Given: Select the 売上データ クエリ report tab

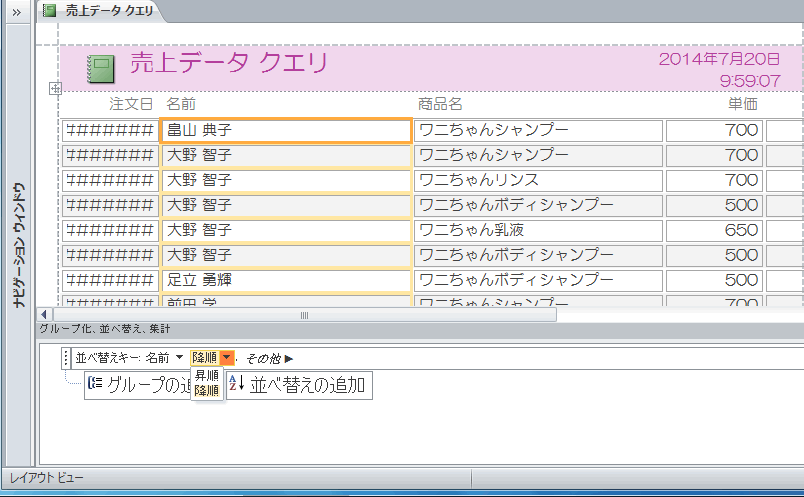Looking at the screenshot, I should coord(100,11).
